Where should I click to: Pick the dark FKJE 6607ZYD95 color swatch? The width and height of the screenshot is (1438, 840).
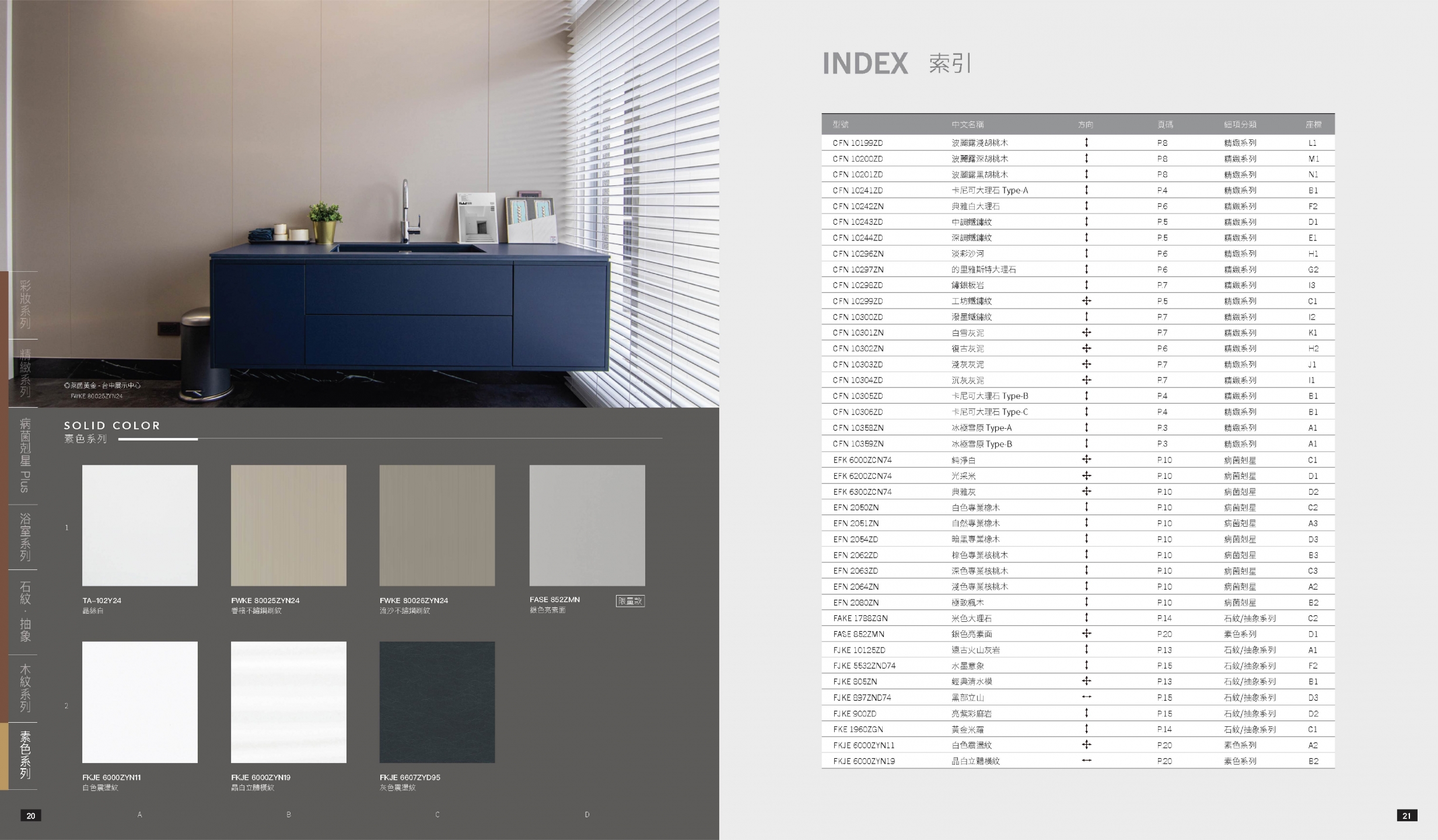pyautogui.click(x=437, y=702)
